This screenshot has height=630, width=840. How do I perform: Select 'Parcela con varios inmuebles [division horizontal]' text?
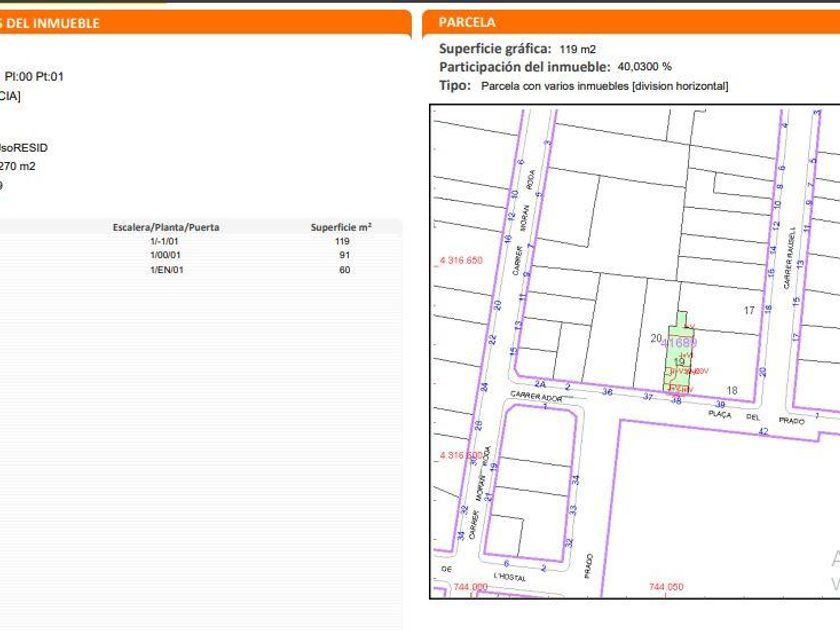[604, 86]
